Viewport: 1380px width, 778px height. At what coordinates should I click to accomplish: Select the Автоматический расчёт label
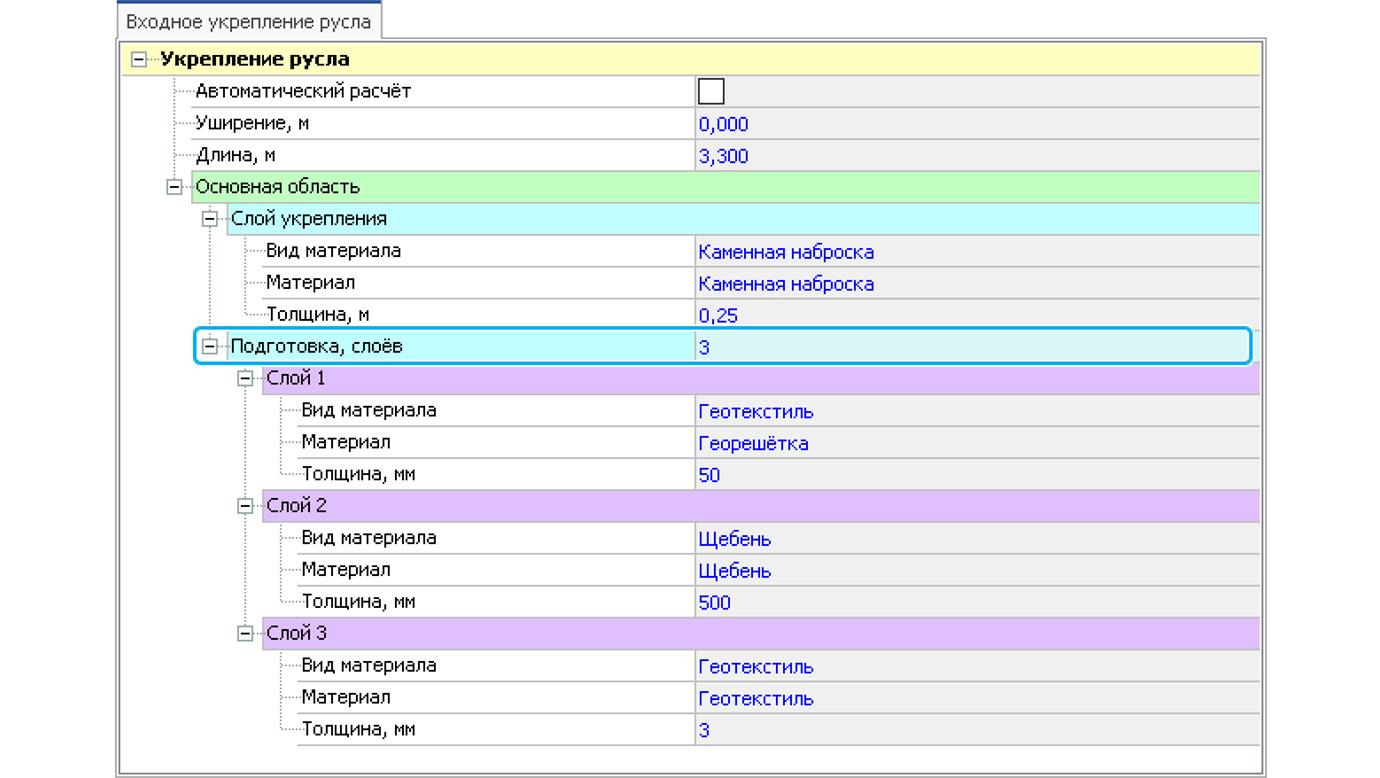[x=303, y=91]
